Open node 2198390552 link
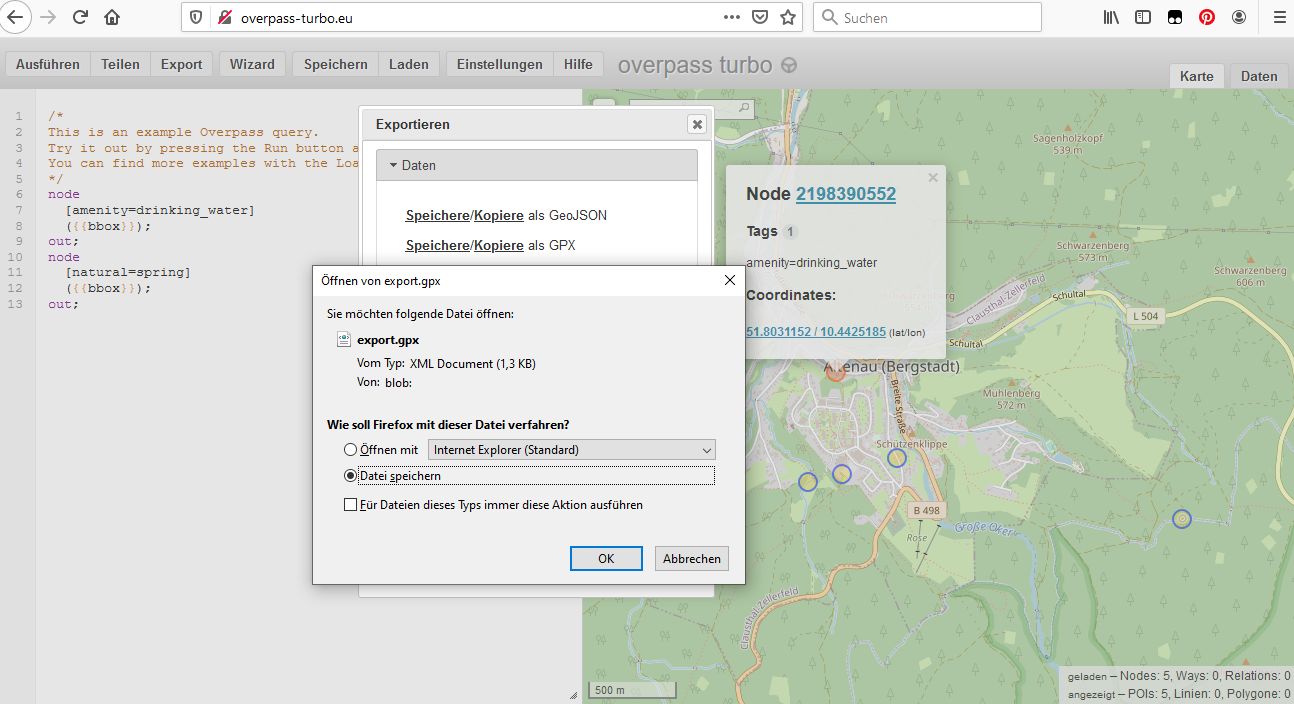Image resolution: width=1294 pixels, height=704 pixels. coord(846,194)
